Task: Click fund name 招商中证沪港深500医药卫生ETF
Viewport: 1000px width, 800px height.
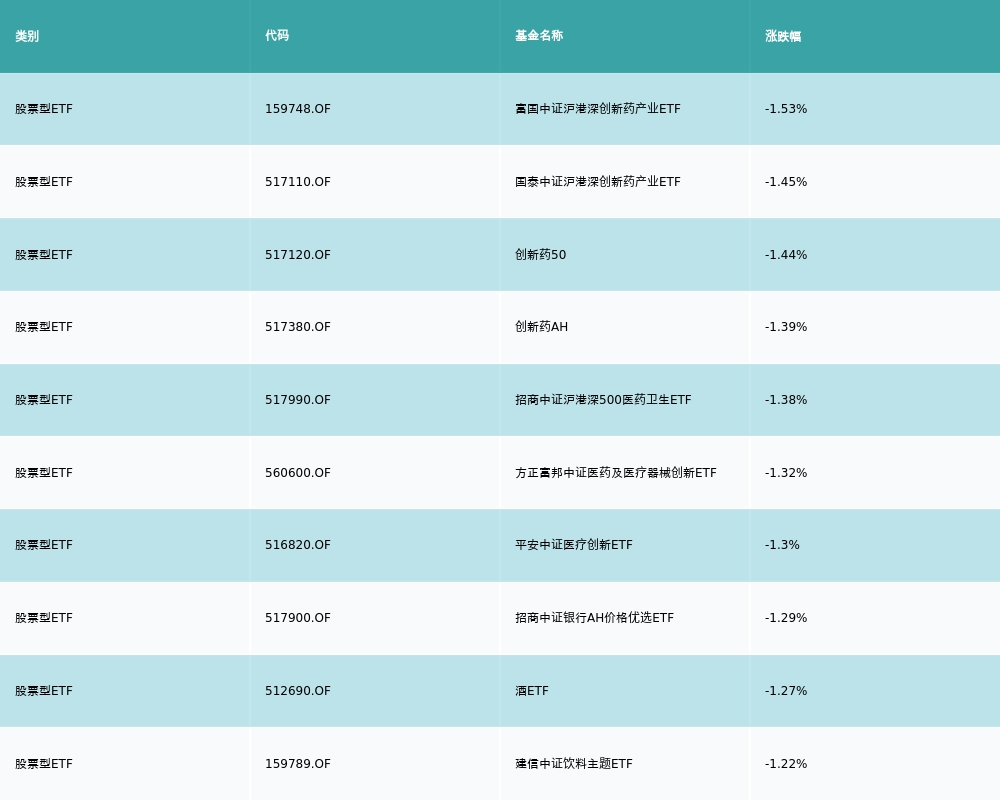Action: click(603, 400)
